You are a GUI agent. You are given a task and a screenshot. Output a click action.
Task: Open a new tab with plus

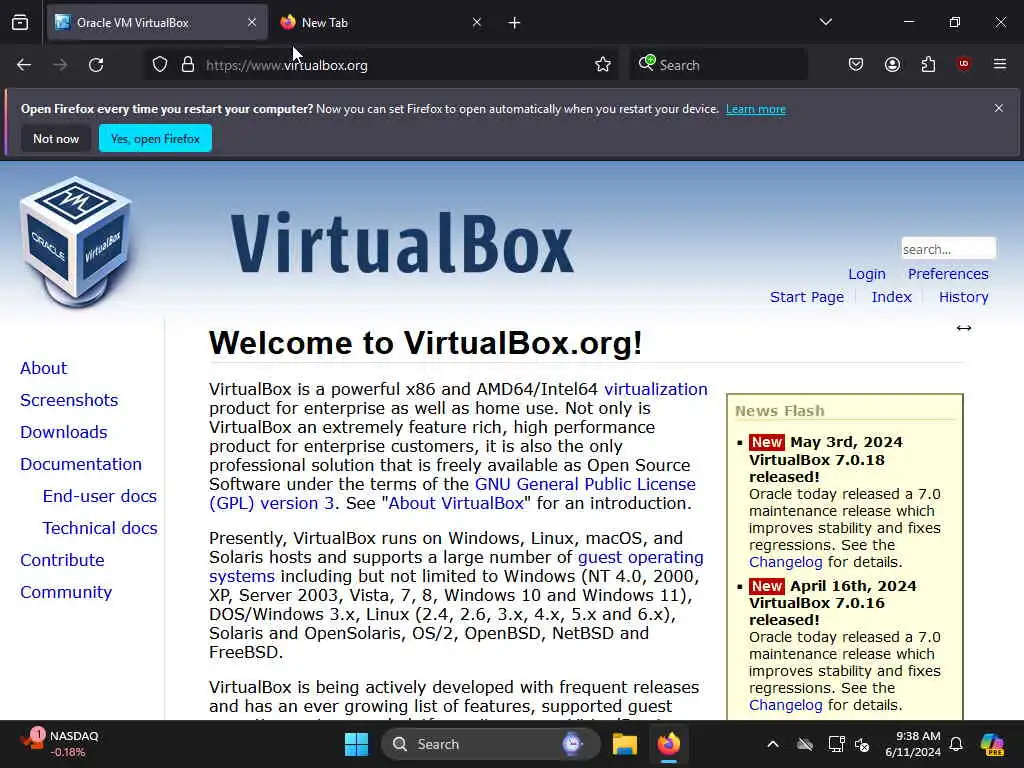pyautogui.click(x=515, y=23)
